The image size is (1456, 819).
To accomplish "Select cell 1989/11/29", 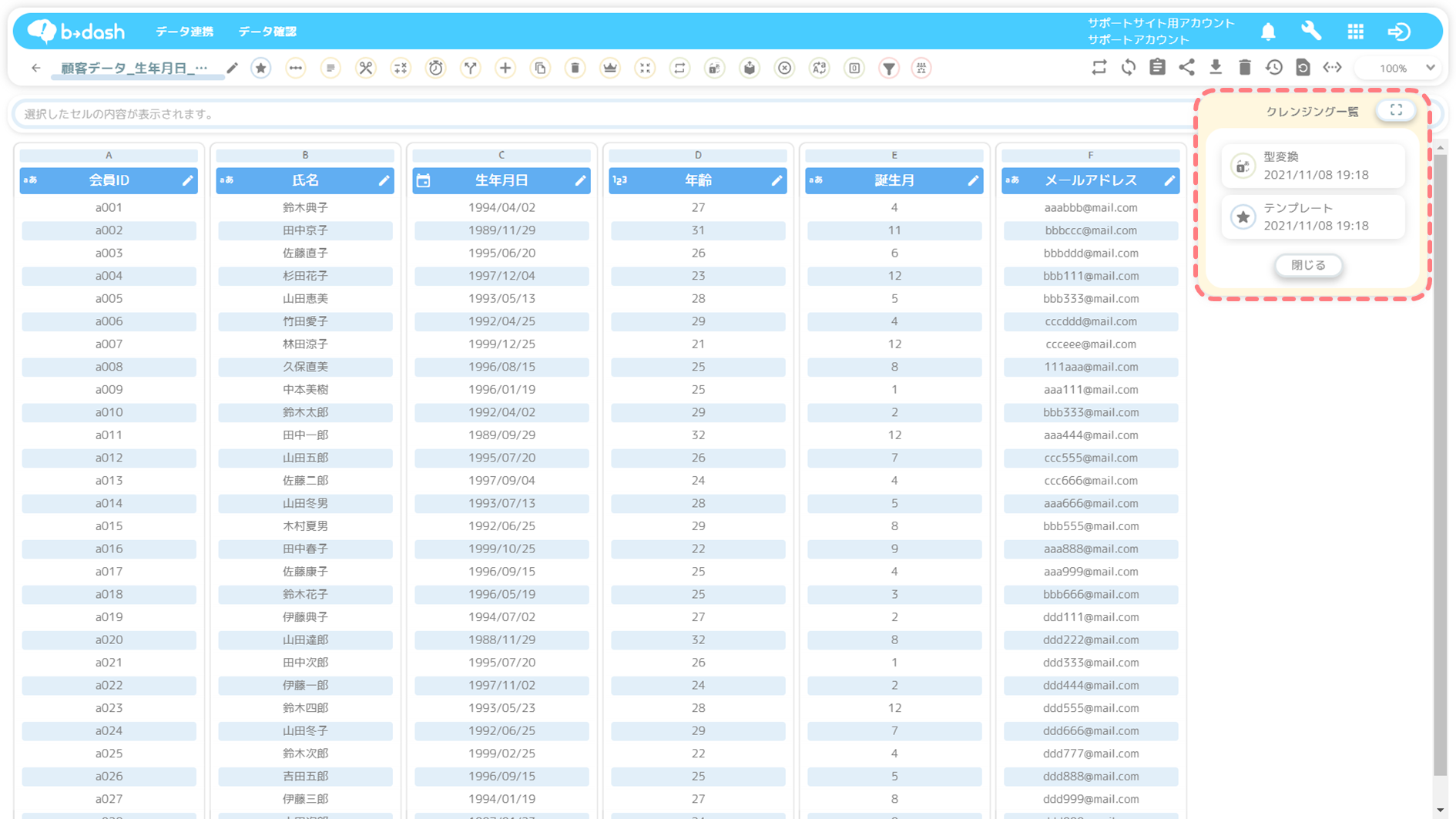I will [502, 230].
